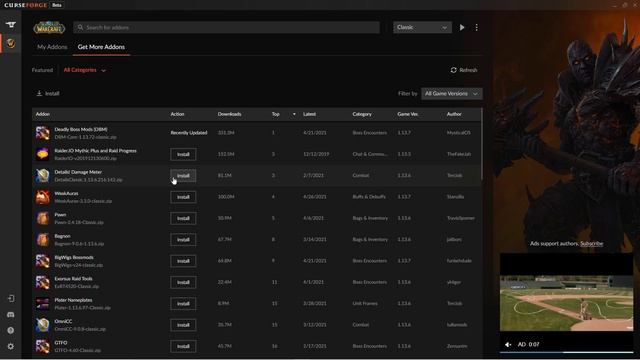Click the Details! Damage Meter addon icon
The width and height of the screenshot is (640, 360).
tap(42, 176)
